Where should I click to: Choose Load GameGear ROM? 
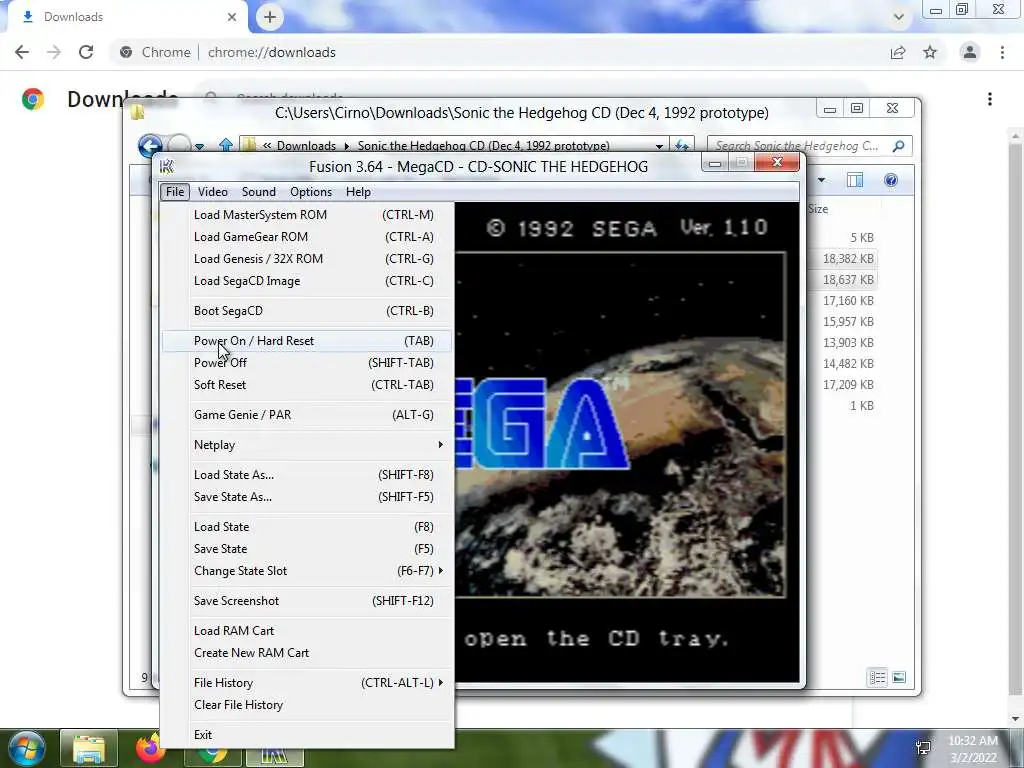point(307,237)
